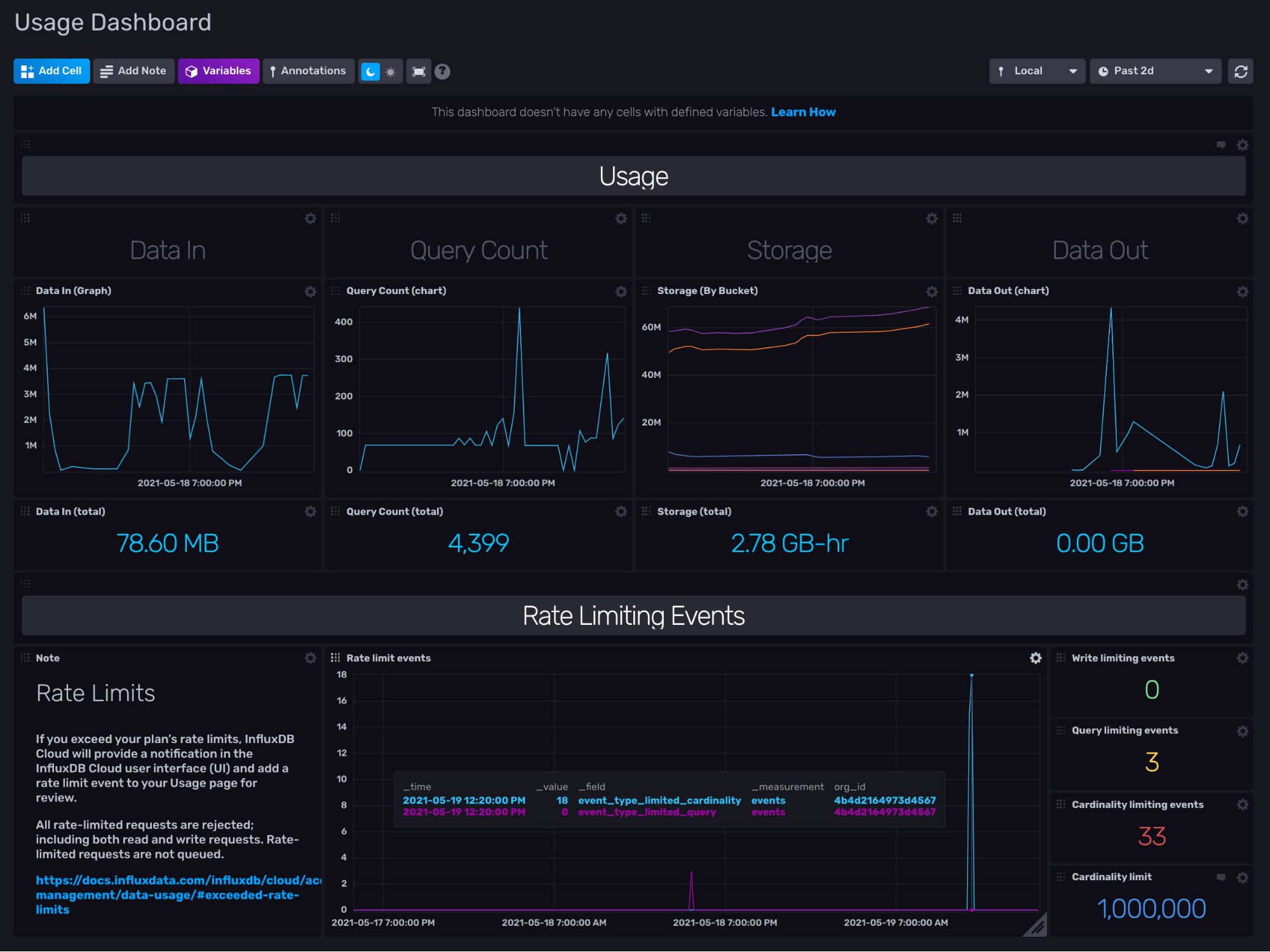
Task: Open settings gear on Cardinality limit cell
Action: pos(1243,877)
